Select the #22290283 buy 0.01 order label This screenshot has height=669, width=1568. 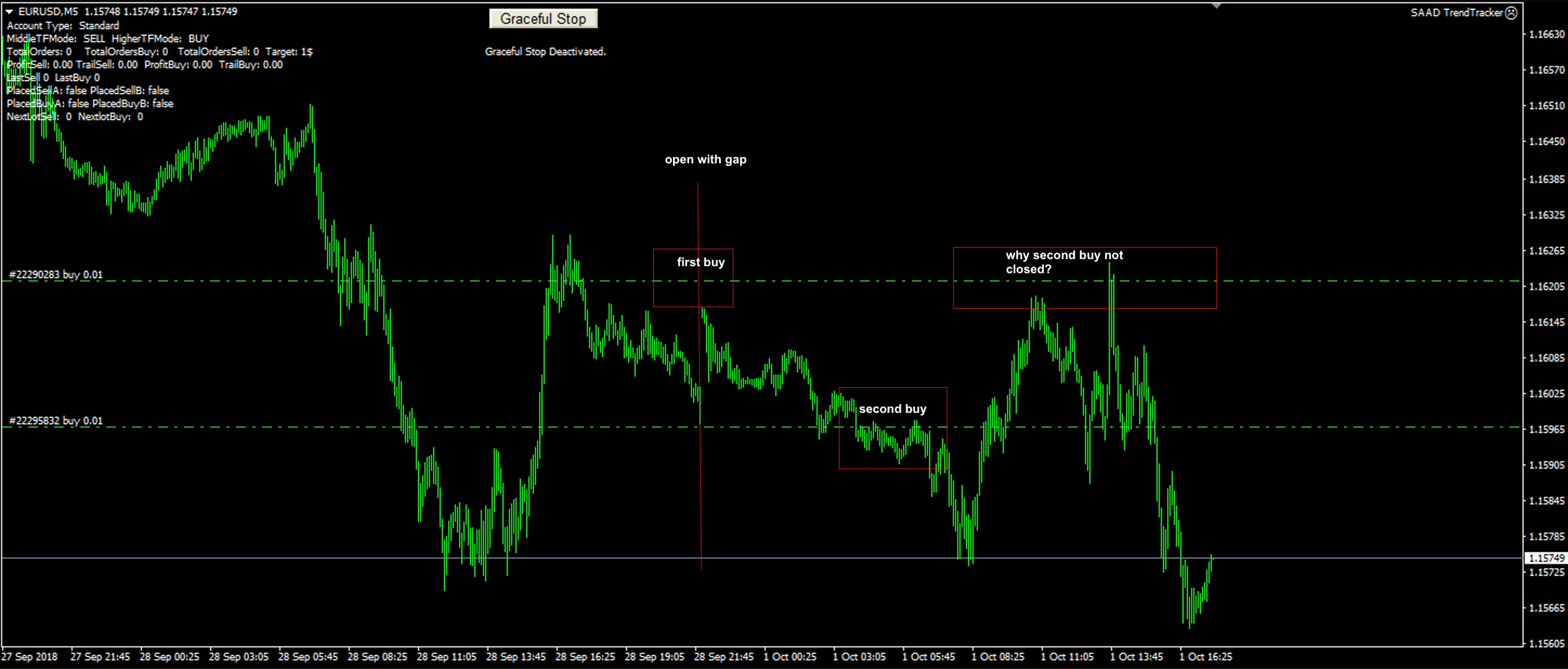tap(56, 274)
